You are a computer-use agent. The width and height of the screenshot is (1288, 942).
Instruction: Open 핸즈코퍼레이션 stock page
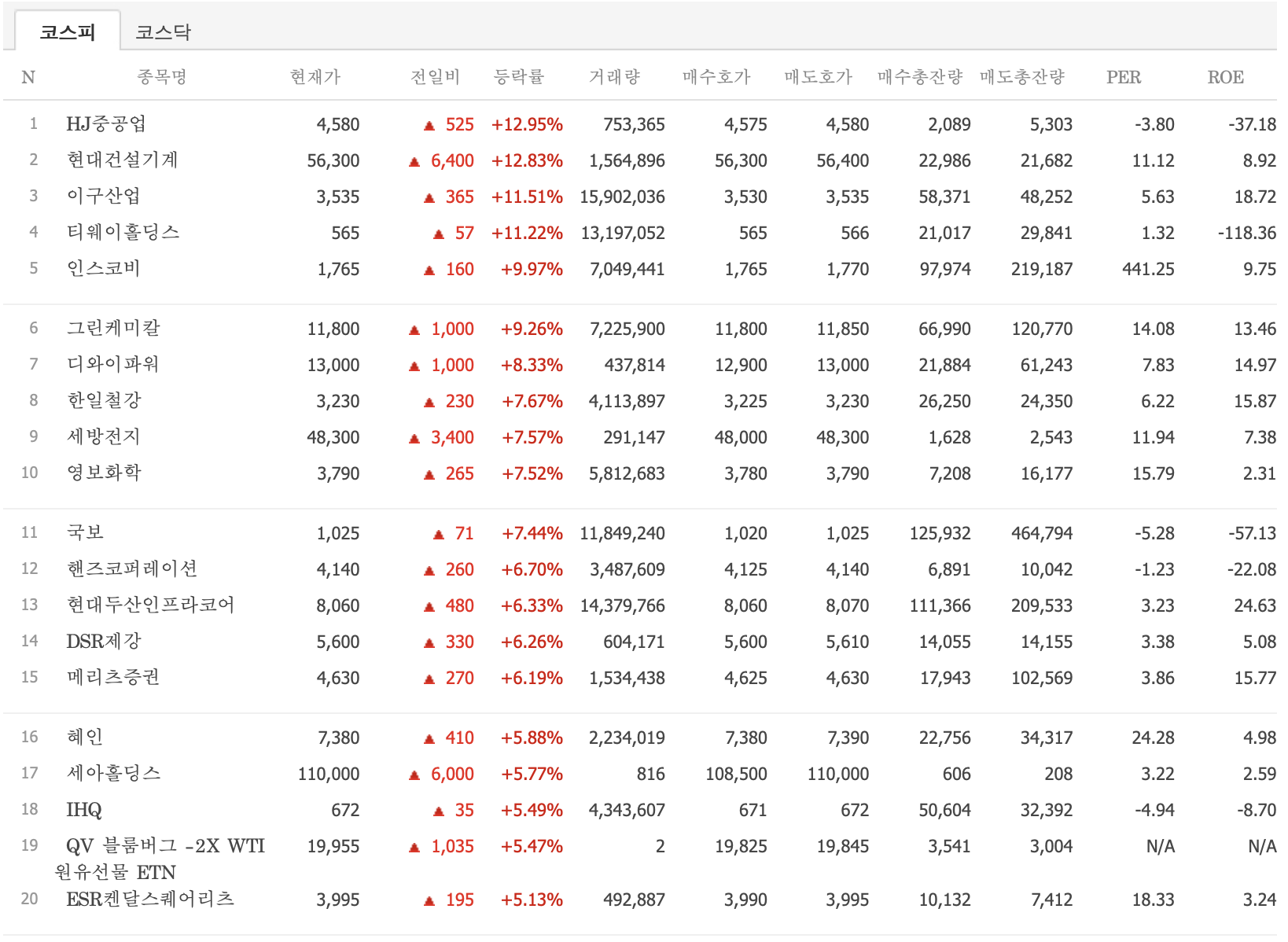tap(132, 569)
